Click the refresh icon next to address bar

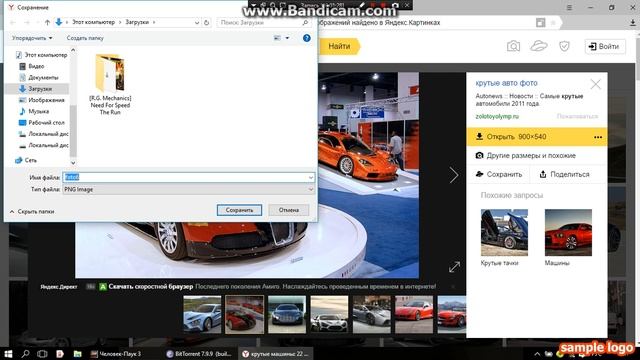tap(207, 22)
